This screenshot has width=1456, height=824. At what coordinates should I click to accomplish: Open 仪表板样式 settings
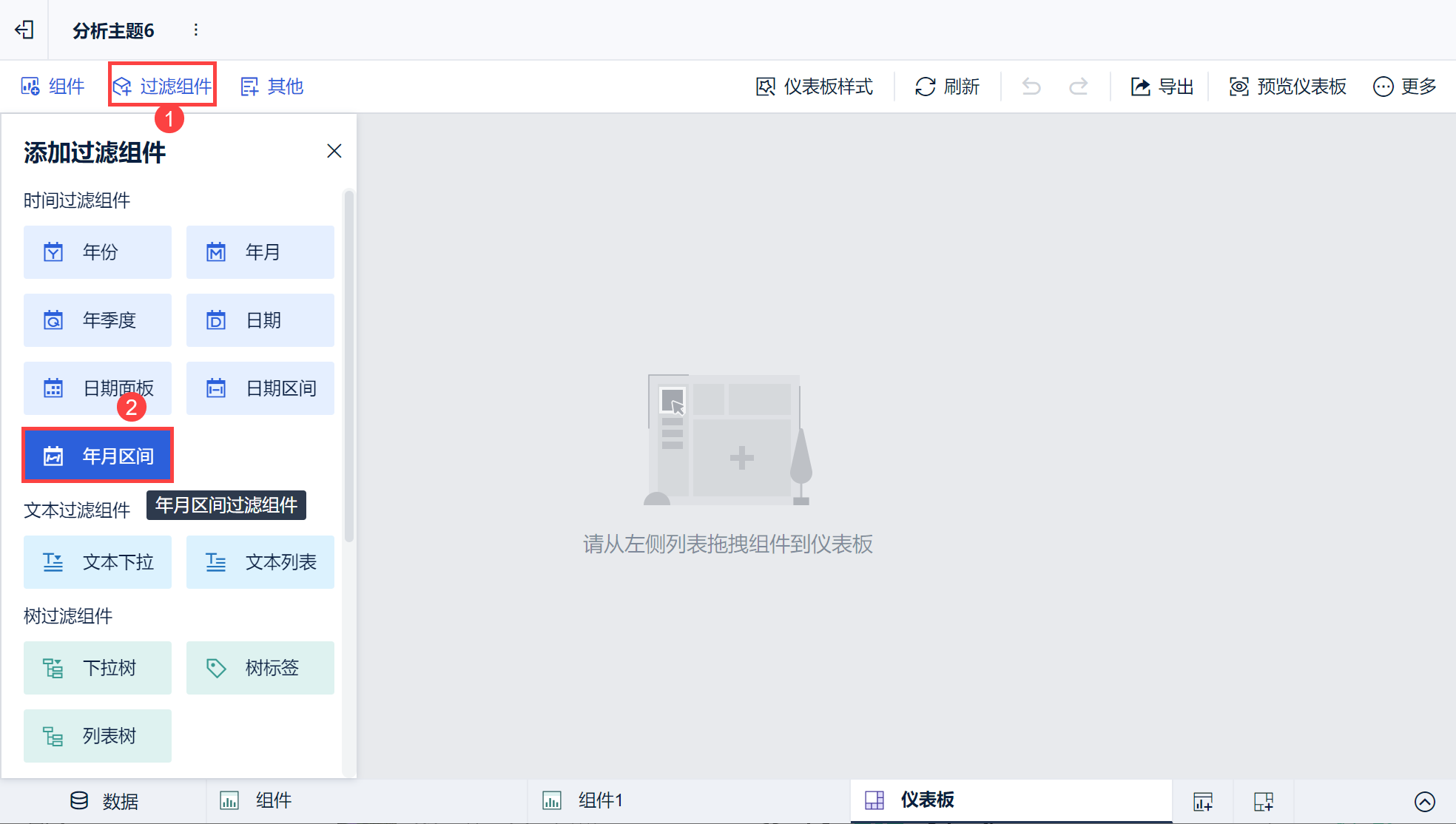point(814,87)
